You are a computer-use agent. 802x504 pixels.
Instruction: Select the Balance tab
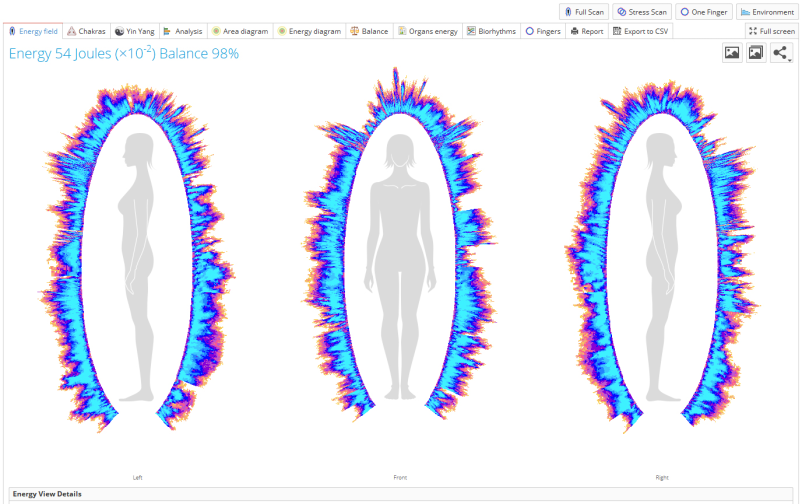369,31
